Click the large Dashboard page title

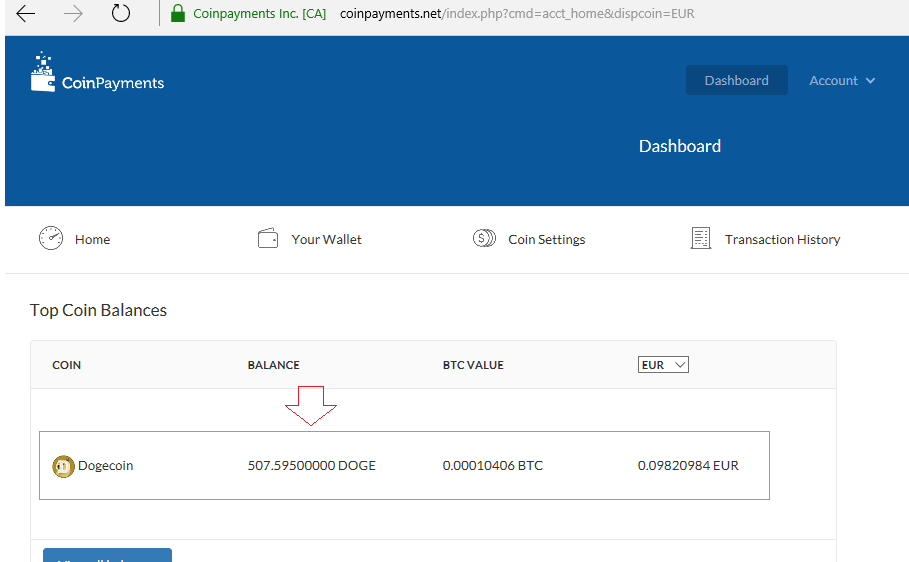pos(679,146)
